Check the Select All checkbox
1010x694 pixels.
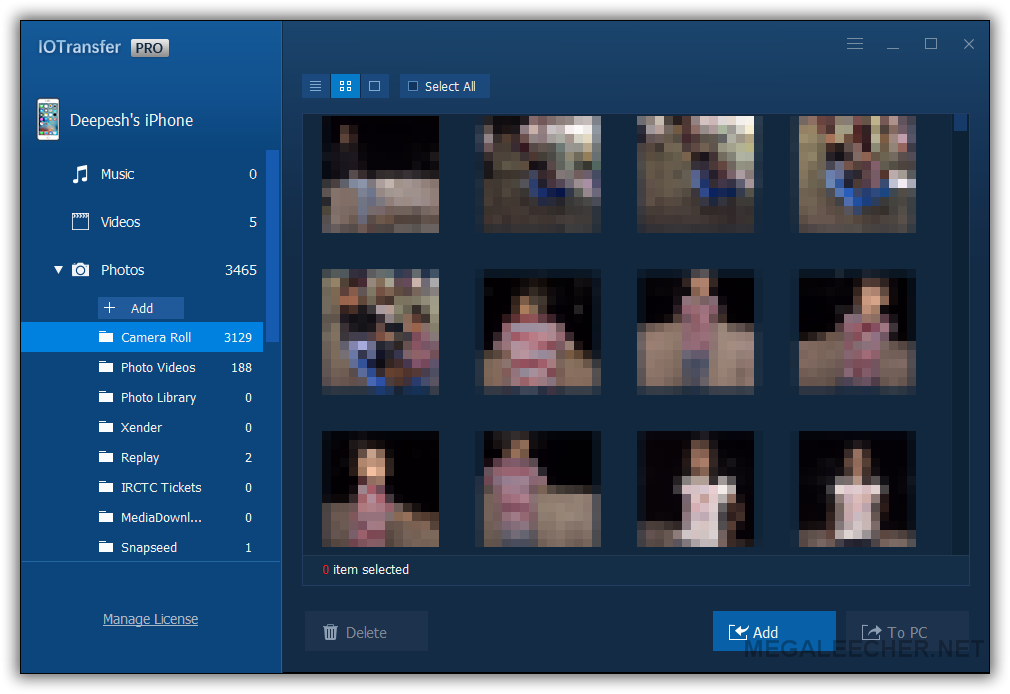tap(413, 87)
